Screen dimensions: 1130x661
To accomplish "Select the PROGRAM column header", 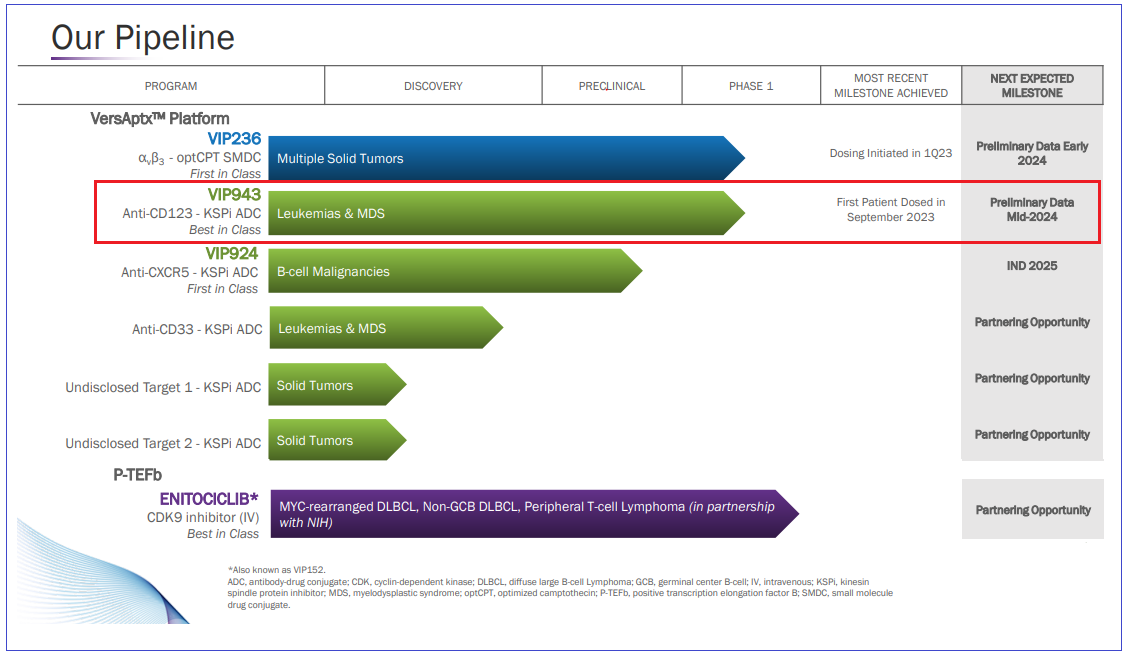I will pos(171,86).
